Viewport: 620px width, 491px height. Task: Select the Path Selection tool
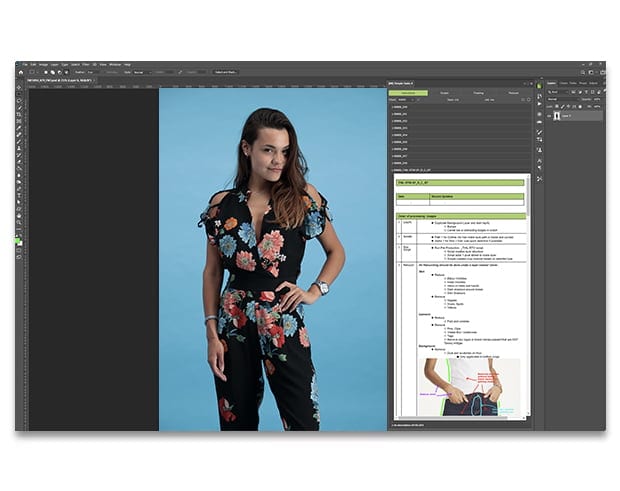coord(19,202)
